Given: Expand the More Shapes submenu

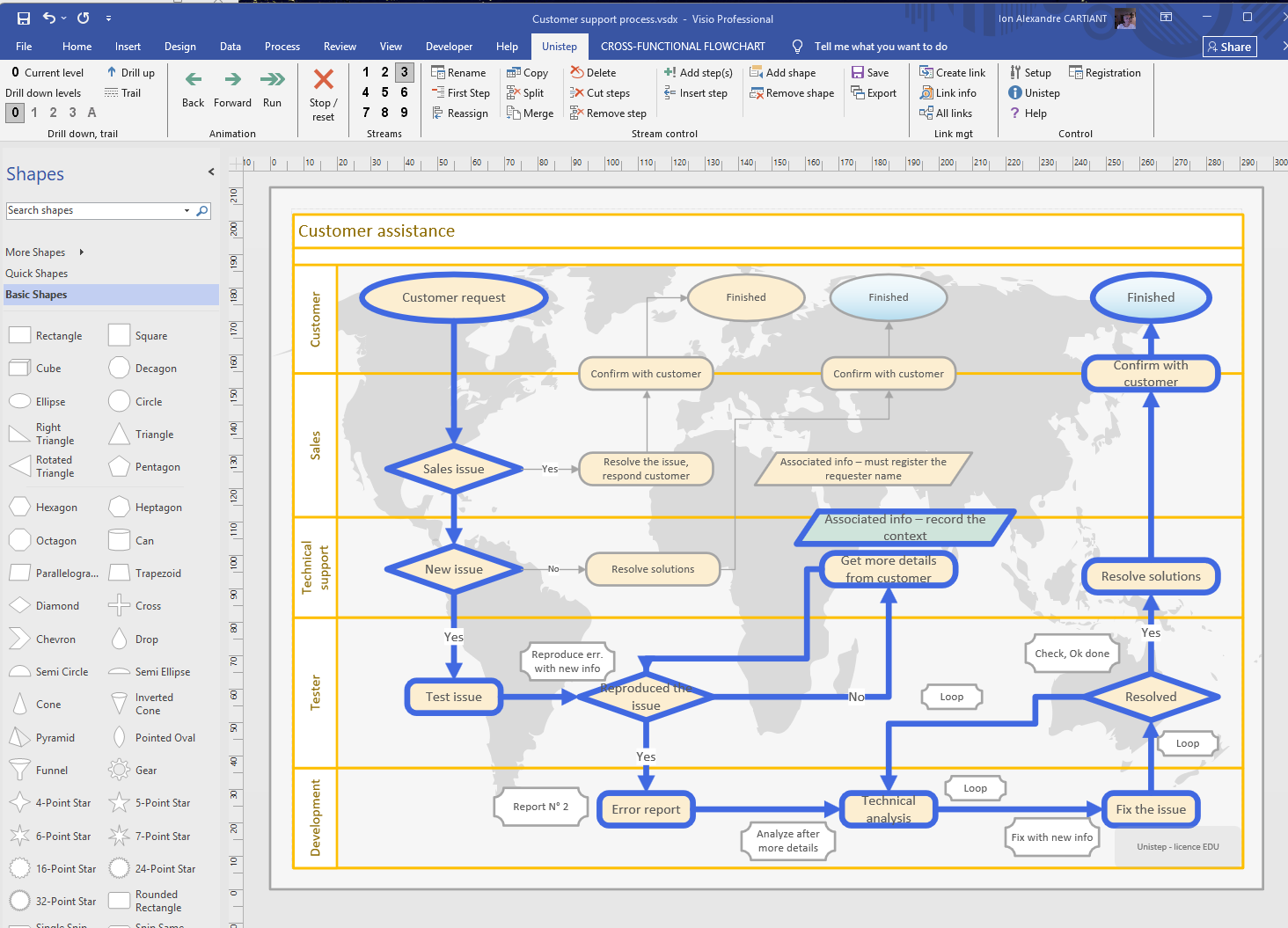Looking at the screenshot, I should 82,252.
